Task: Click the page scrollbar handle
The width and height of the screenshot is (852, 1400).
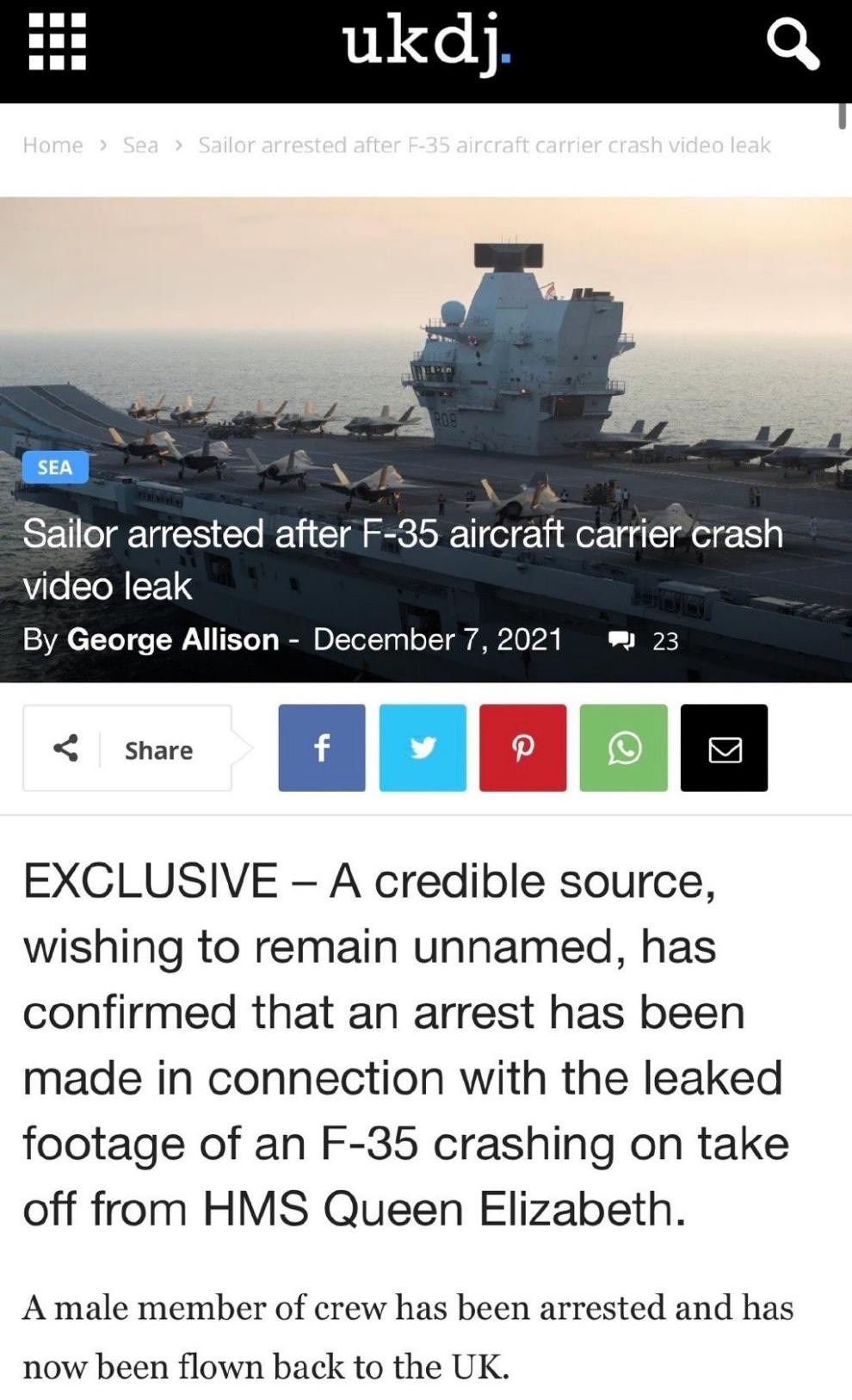Action: pos(843,116)
